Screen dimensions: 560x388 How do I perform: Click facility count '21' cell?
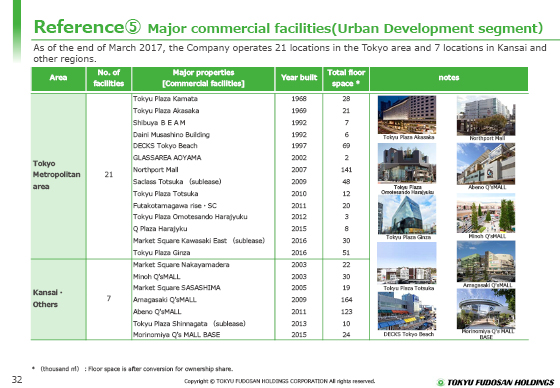click(109, 175)
